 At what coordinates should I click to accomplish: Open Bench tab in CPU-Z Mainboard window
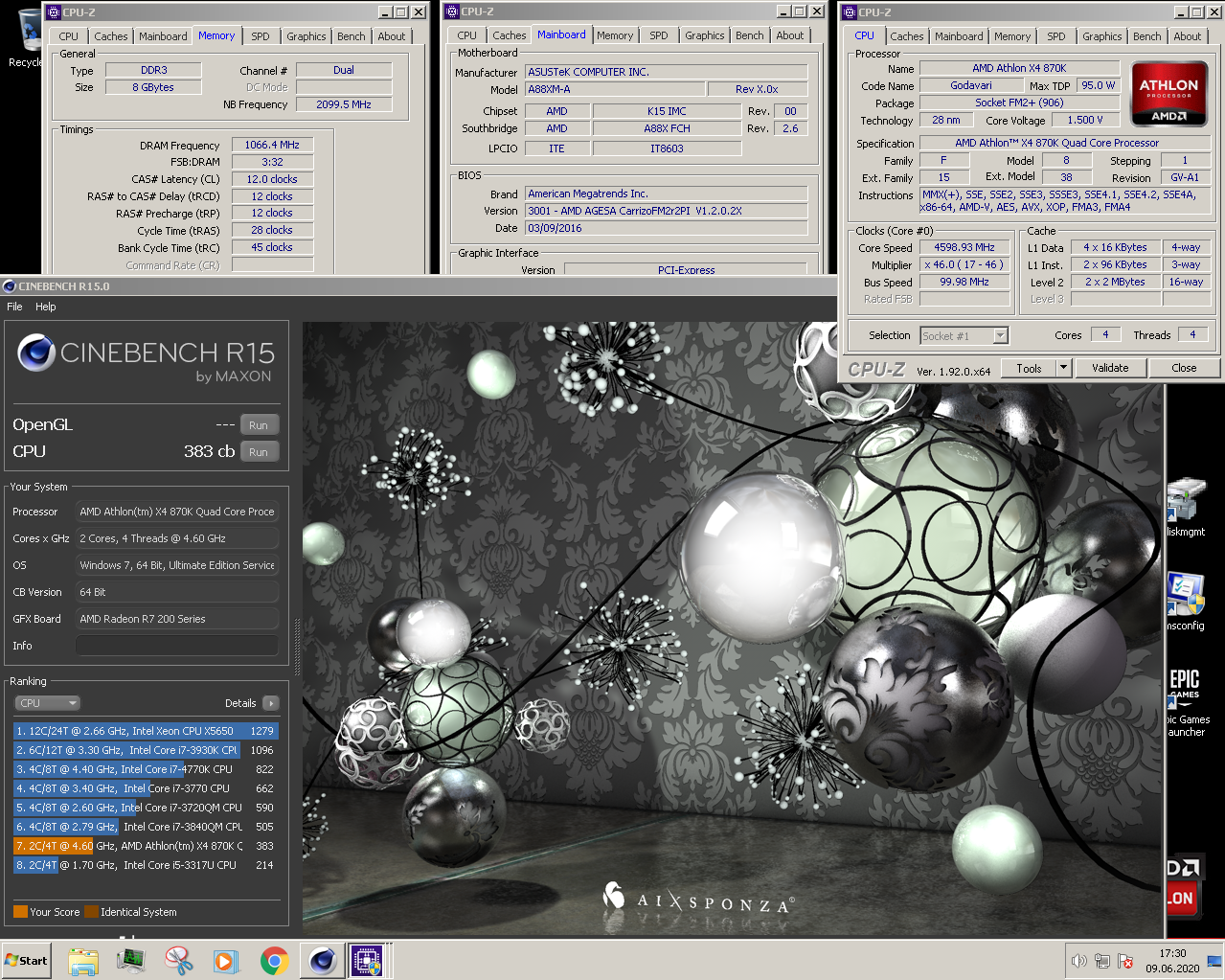click(750, 35)
